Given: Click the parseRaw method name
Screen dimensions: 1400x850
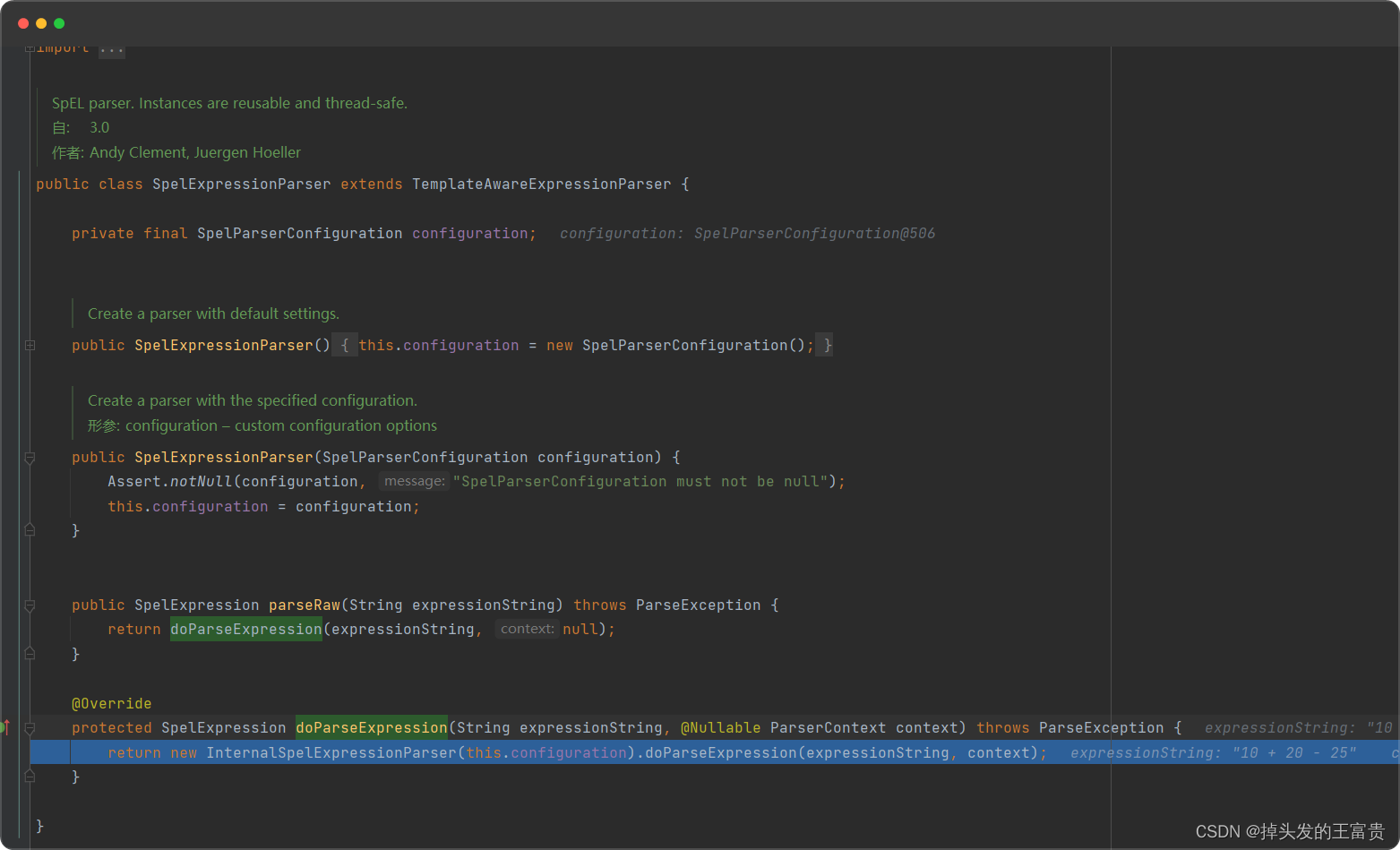Looking at the screenshot, I should [x=305, y=605].
